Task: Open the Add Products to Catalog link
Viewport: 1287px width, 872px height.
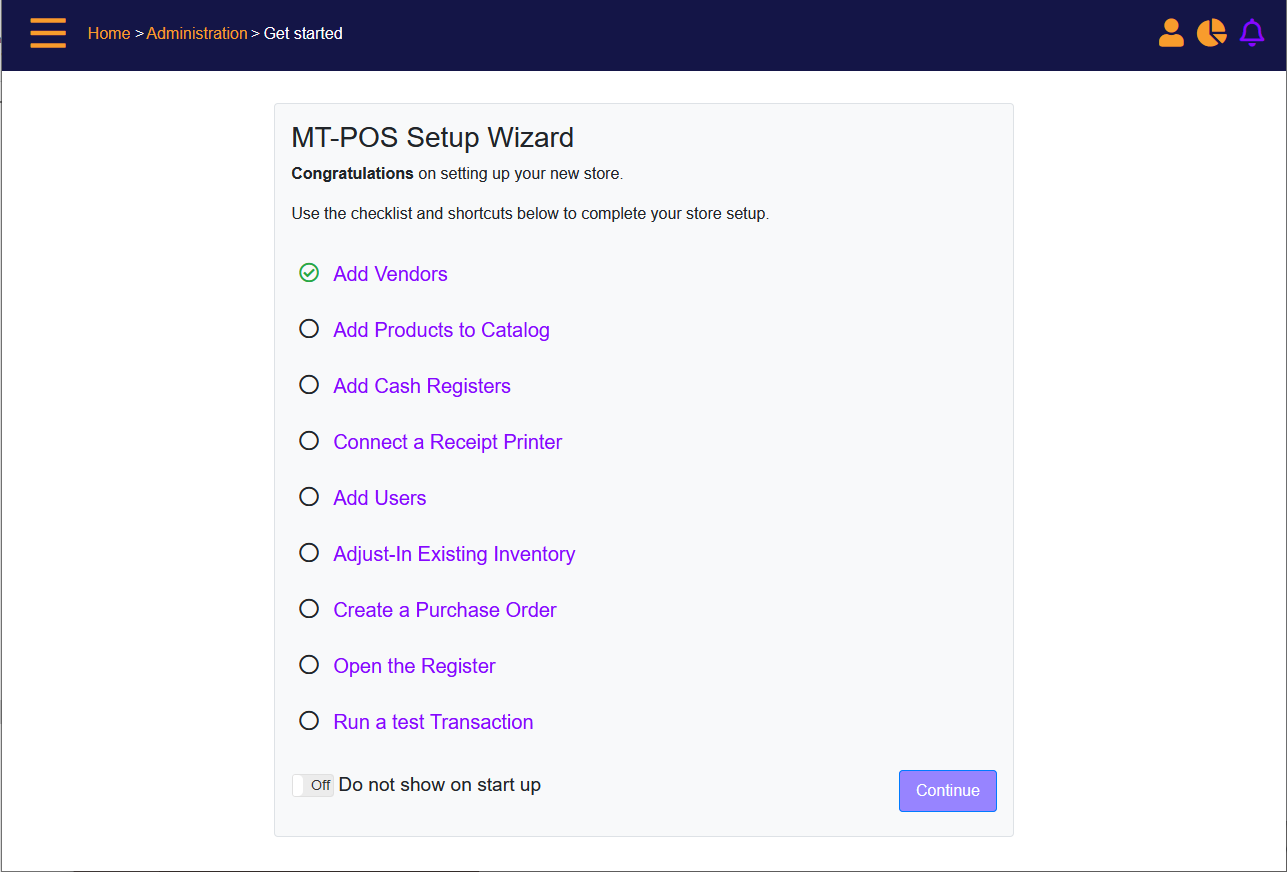Action: click(x=441, y=330)
